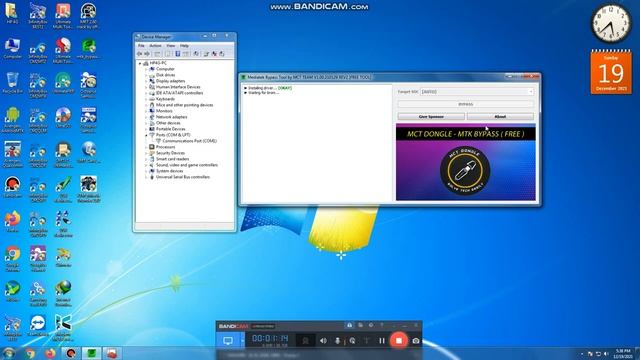Select IDE ATA/ATAPI controllers tree item
This screenshot has height=360, width=640.
point(179,93)
